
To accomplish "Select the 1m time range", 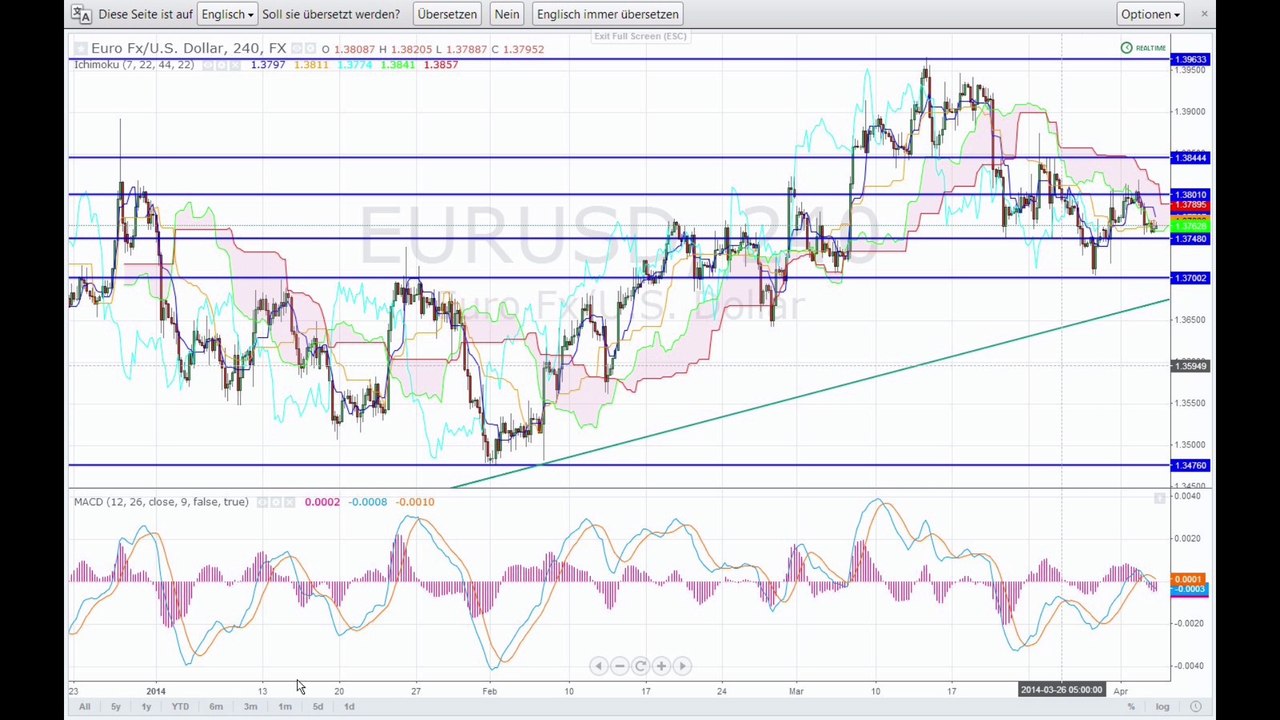I will 285,707.
